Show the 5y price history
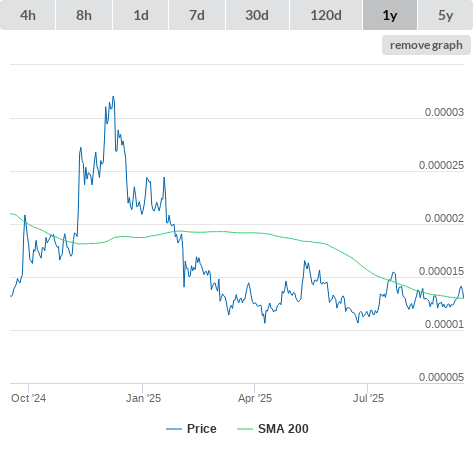 [x=446, y=15]
